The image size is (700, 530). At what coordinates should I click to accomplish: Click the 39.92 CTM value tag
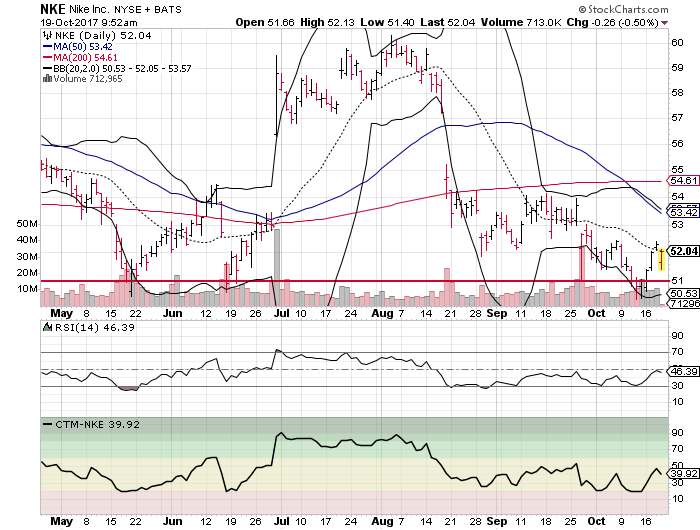click(683, 474)
